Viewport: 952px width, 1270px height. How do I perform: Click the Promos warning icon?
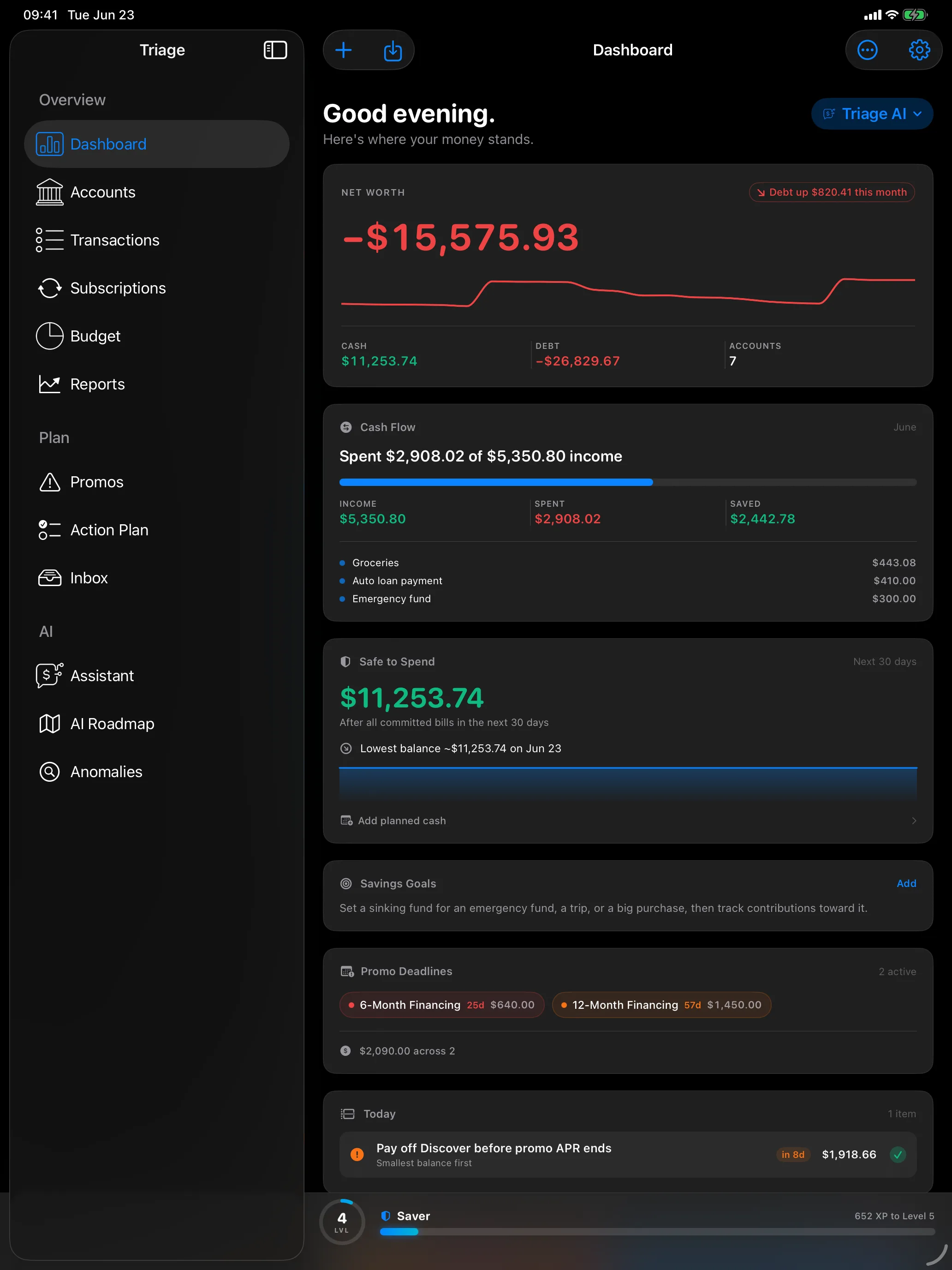[49, 482]
